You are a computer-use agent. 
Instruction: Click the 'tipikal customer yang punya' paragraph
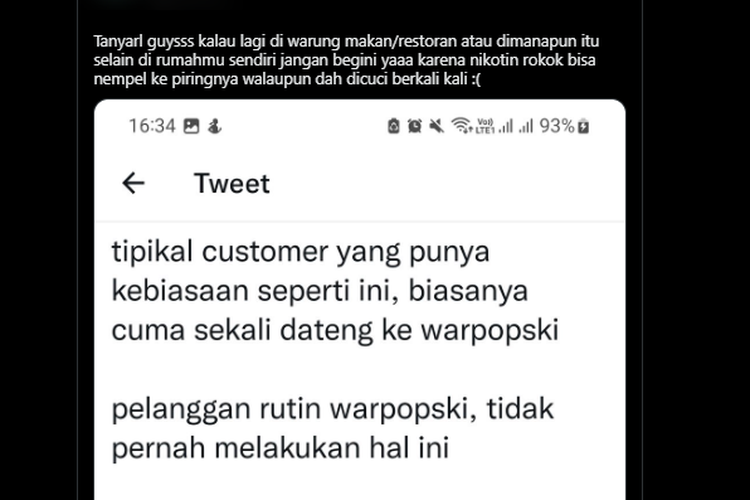click(x=335, y=290)
